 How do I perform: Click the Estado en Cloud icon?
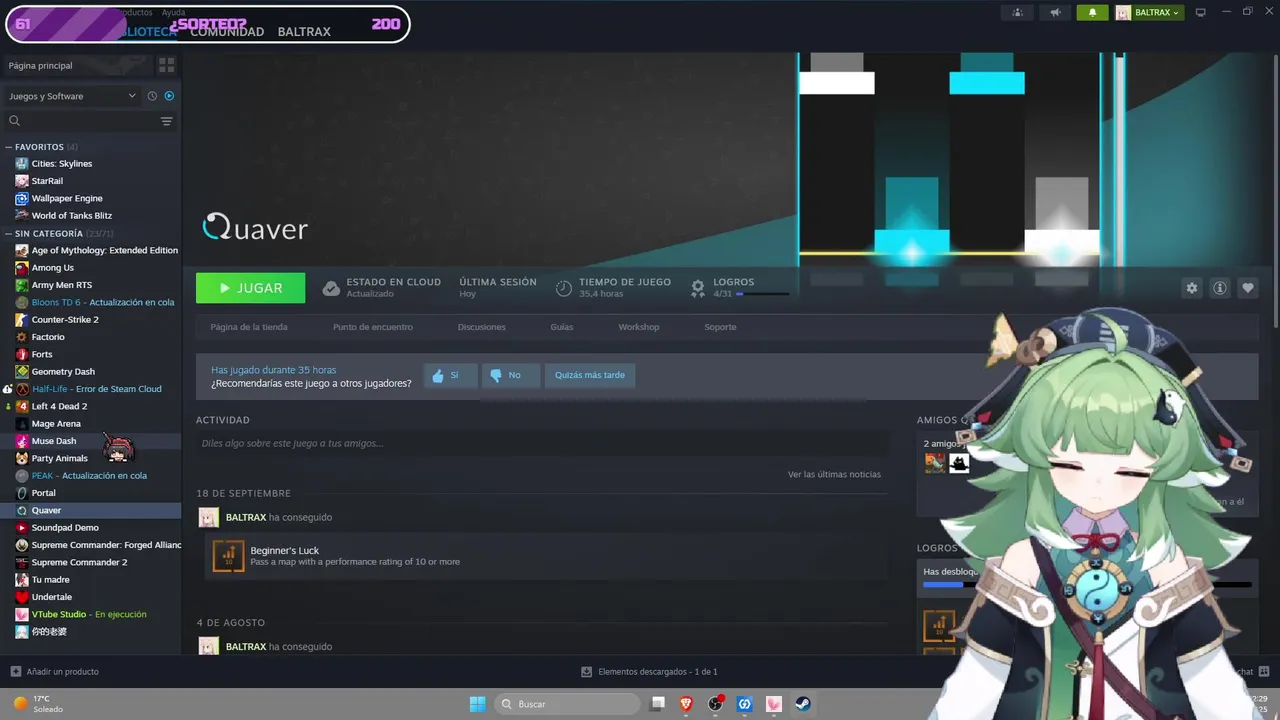(x=331, y=288)
